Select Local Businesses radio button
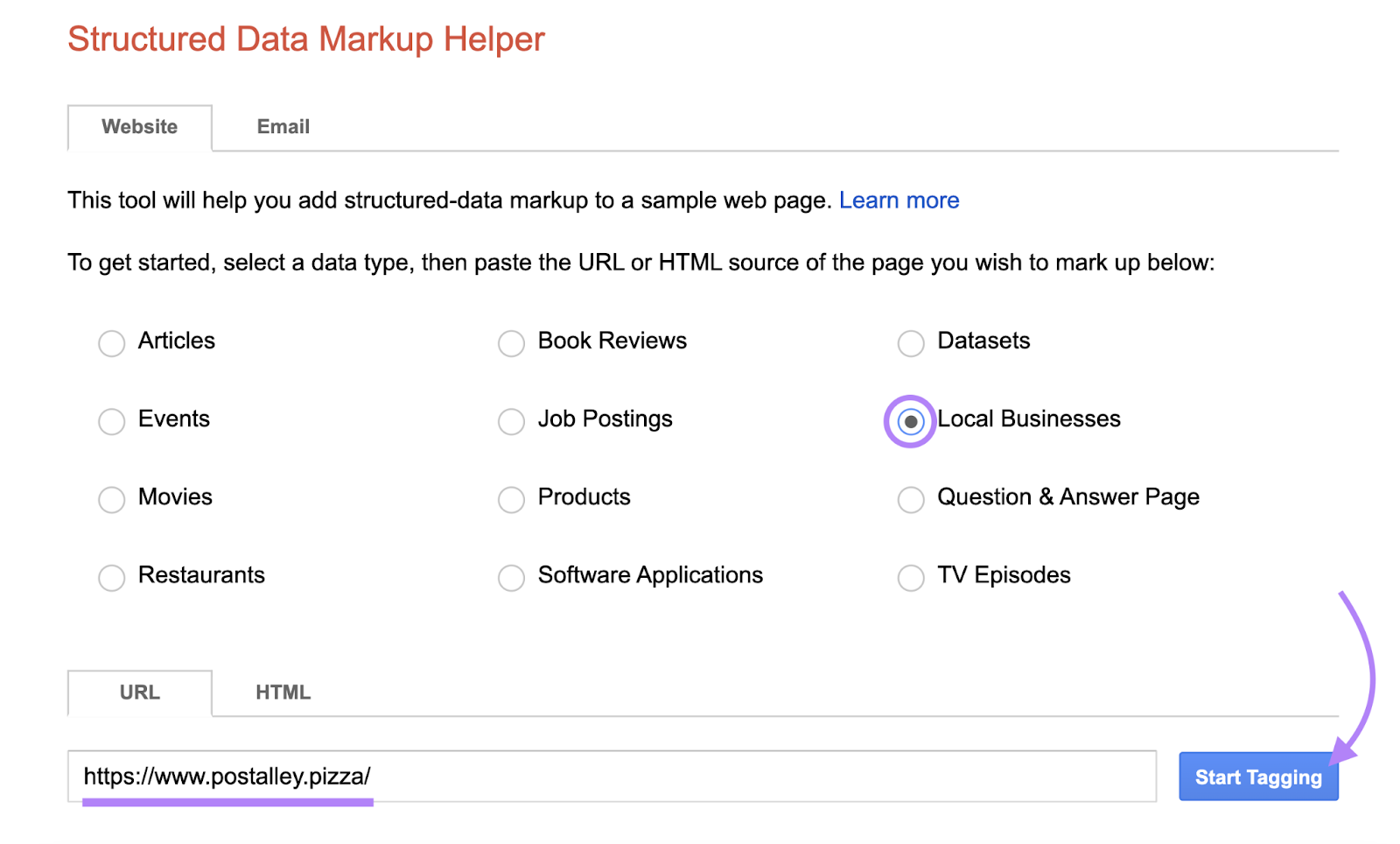Screen dimensions: 1400x844 (910, 421)
